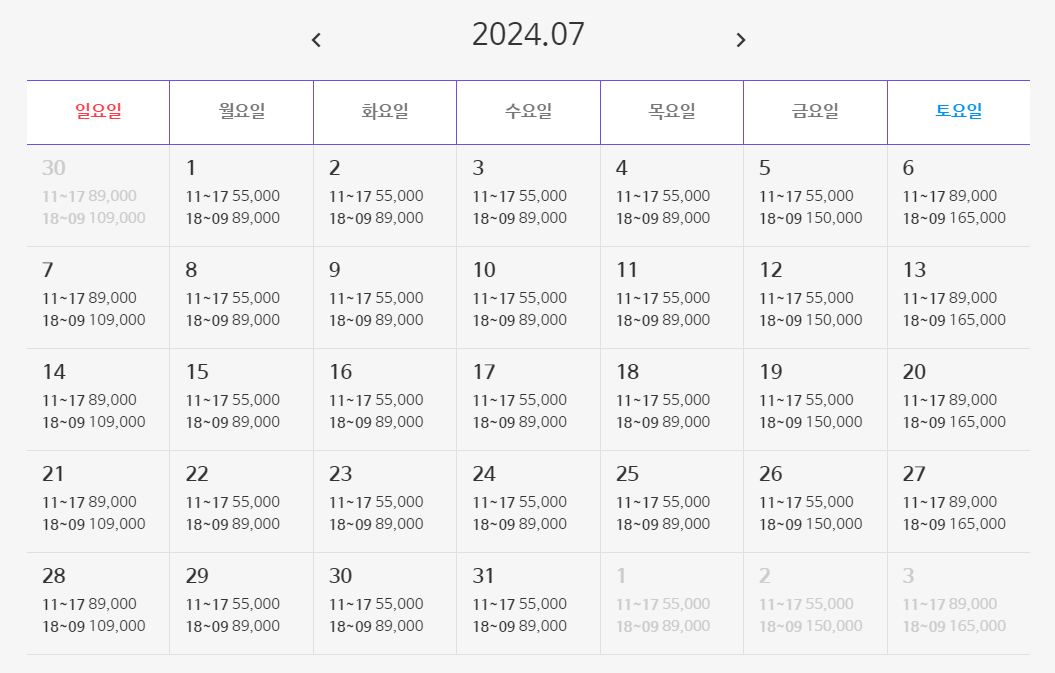Select the 일요일 column header
The image size is (1055, 673).
(x=98, y=112)
